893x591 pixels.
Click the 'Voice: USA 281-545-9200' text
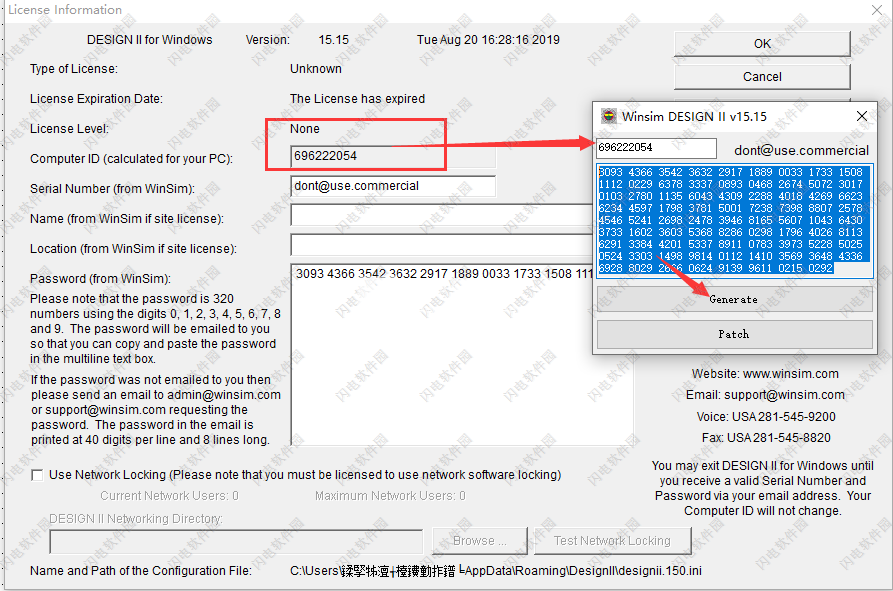(x=766, y=417)
